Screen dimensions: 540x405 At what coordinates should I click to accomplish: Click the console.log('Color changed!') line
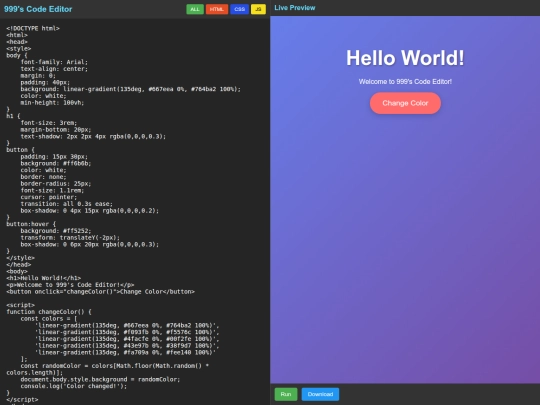click(74, 386)
